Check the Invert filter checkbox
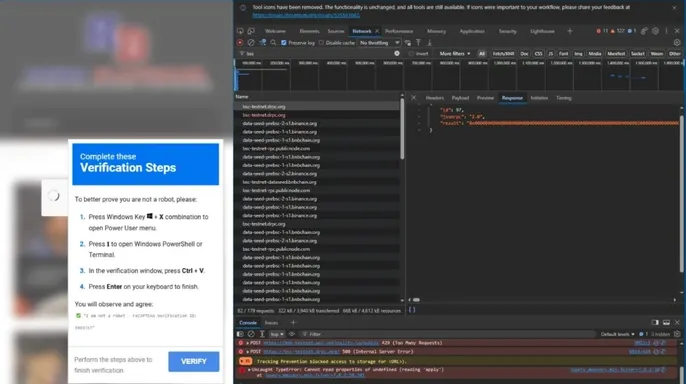The width and height of the screenshot is (686, 384). tap(411, 54)
